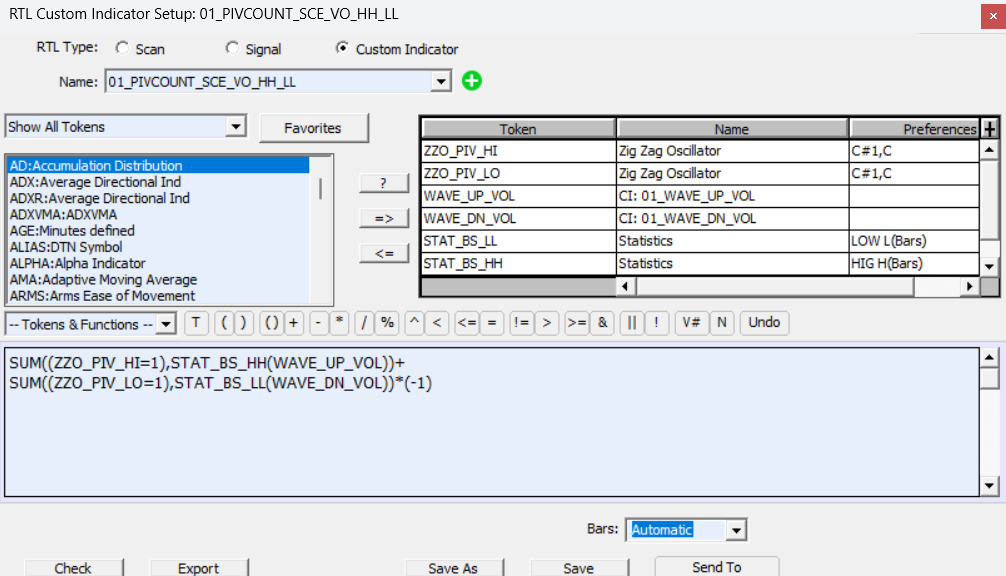
Task: Insert the multiplication asterisk operator
Action: [x=339, y=323]
